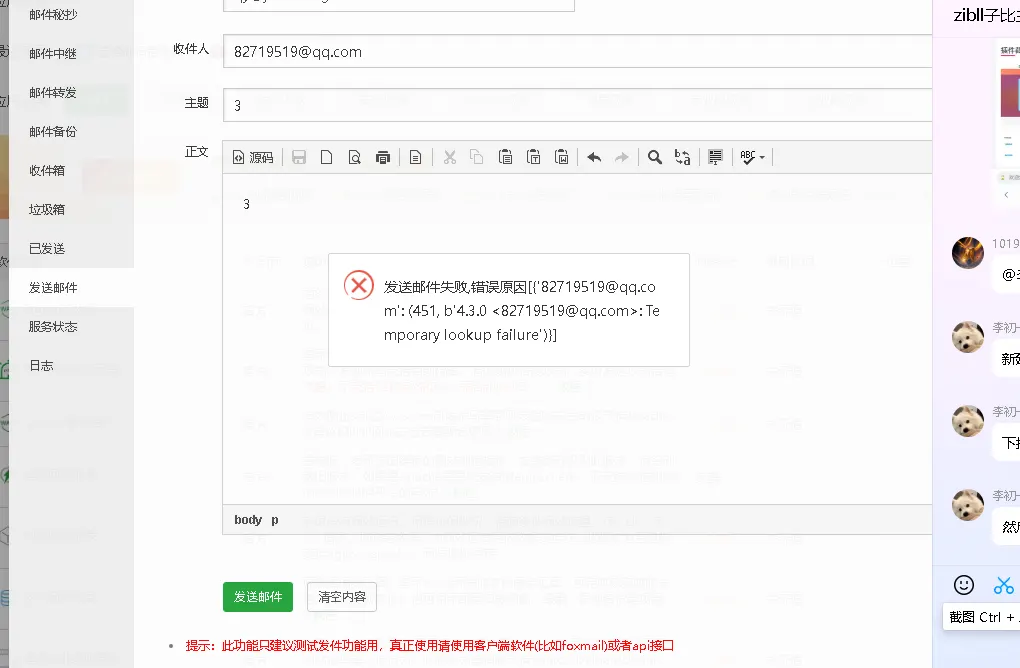Viewport: 1020px width, 668px height.
Task: Open the Templates icon in editor toolbar
Action: tap(415, 157)
